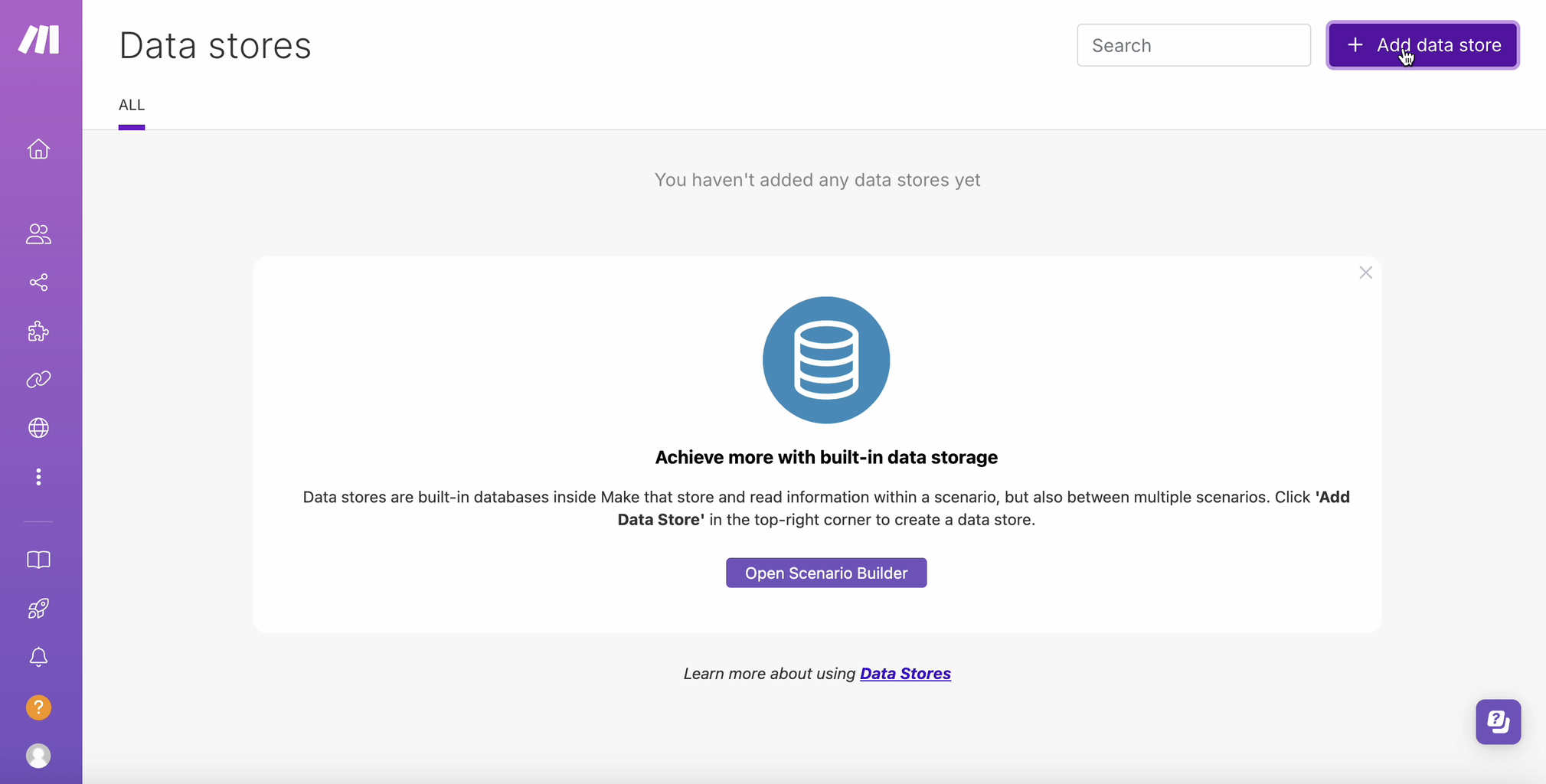The image size is (1546, 784).
Task: Follow the Data Stores link
Action: click(905, 674)
